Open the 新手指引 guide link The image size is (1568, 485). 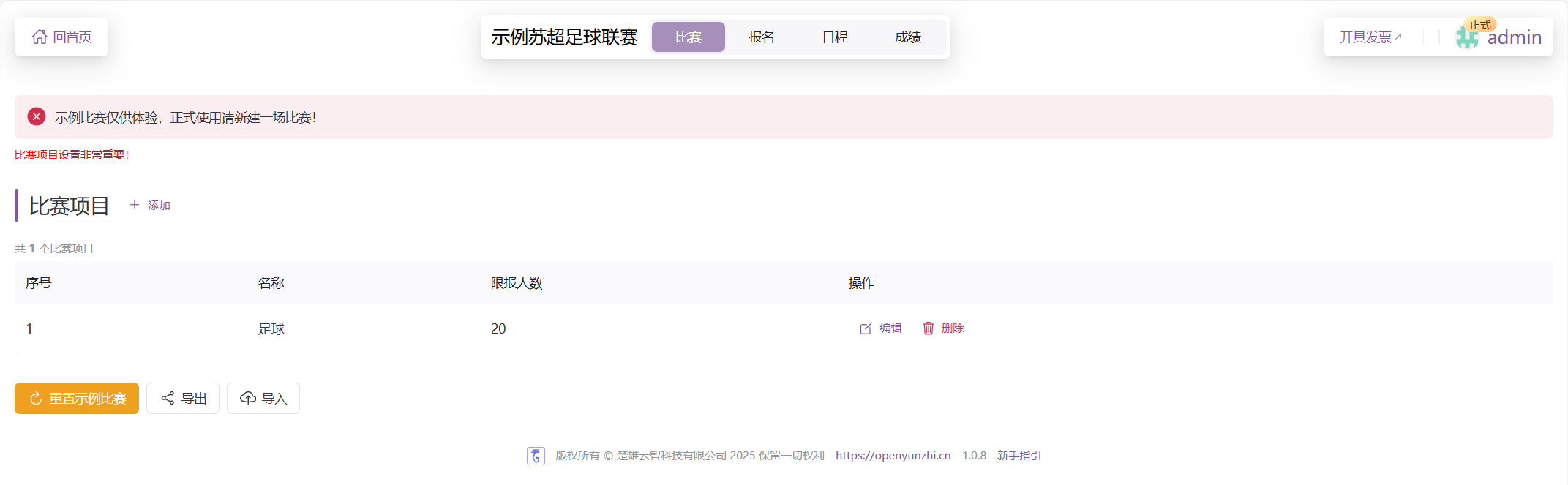click(x=1019, y=455)
